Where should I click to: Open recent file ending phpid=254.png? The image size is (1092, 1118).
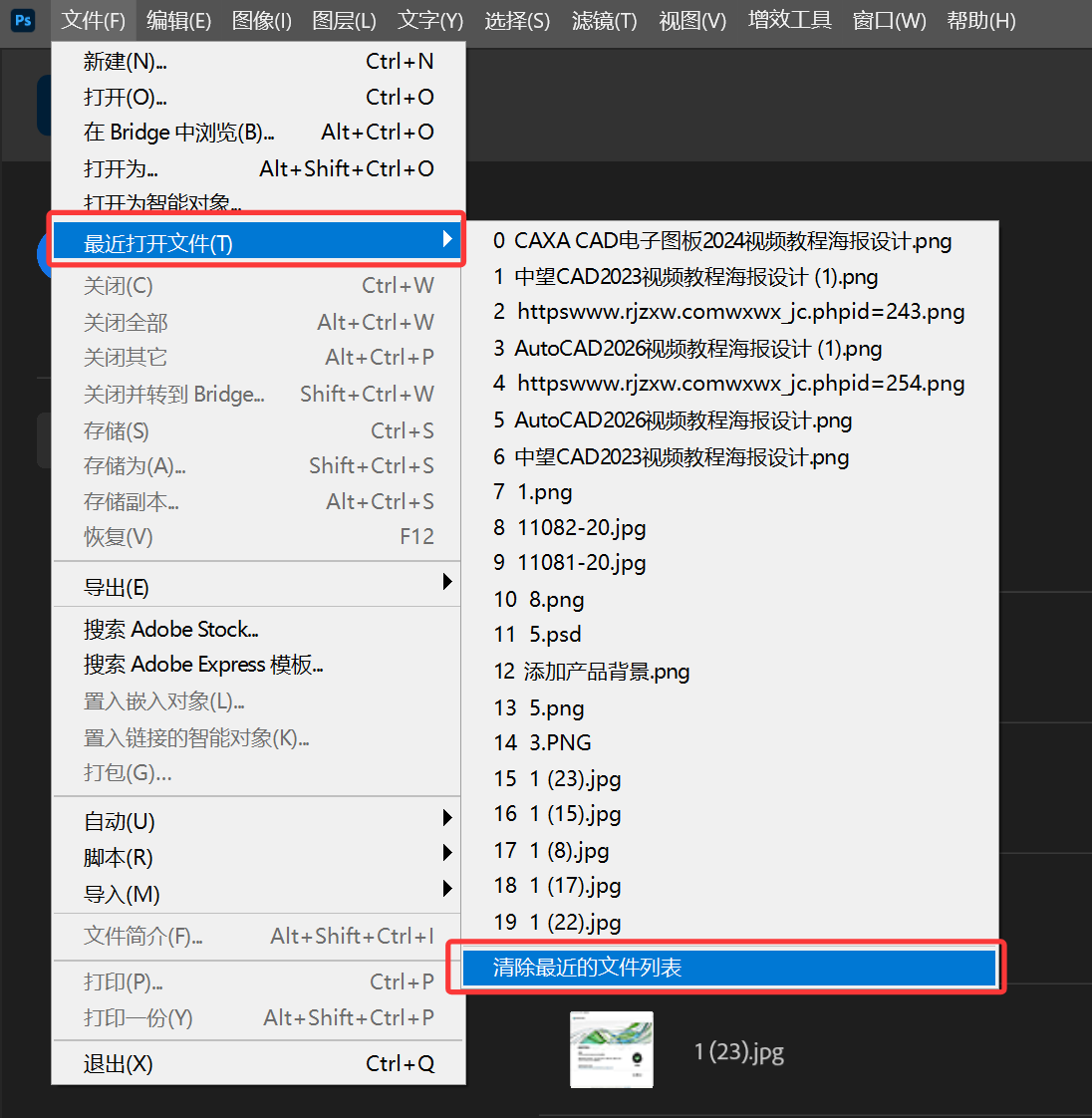tap(730, 384)
